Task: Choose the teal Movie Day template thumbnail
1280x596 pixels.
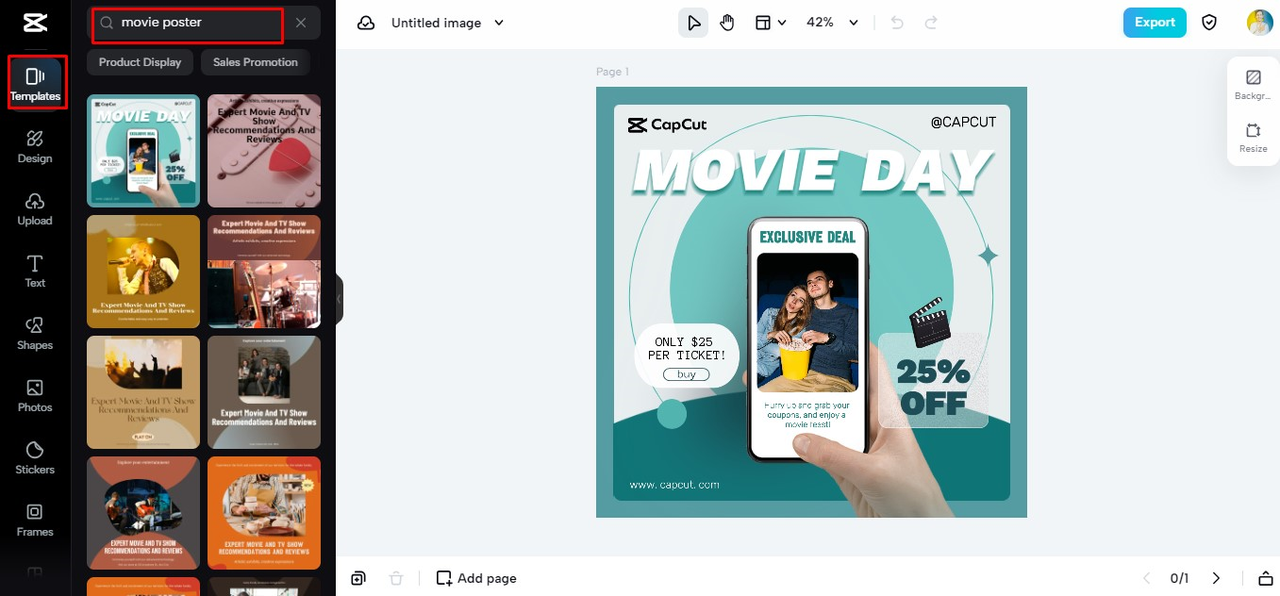Action: [143, 151]
